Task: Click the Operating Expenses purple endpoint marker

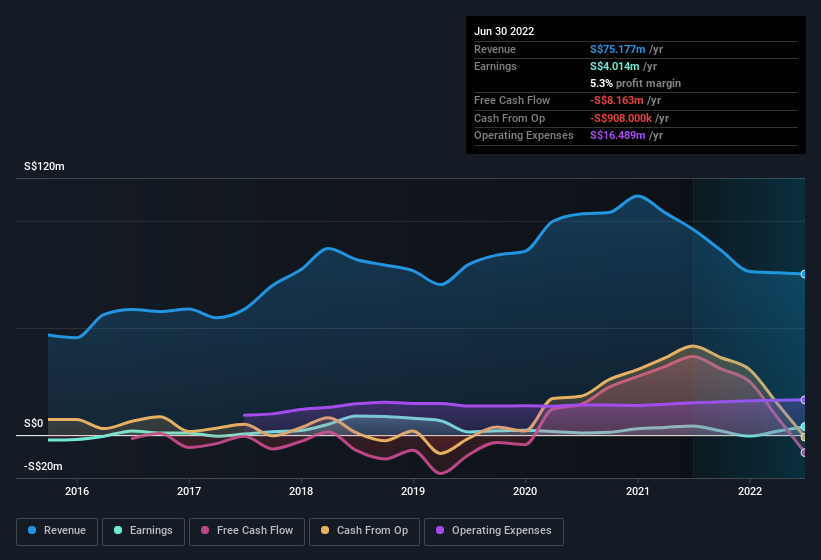Action: click(x=804, y=400)
